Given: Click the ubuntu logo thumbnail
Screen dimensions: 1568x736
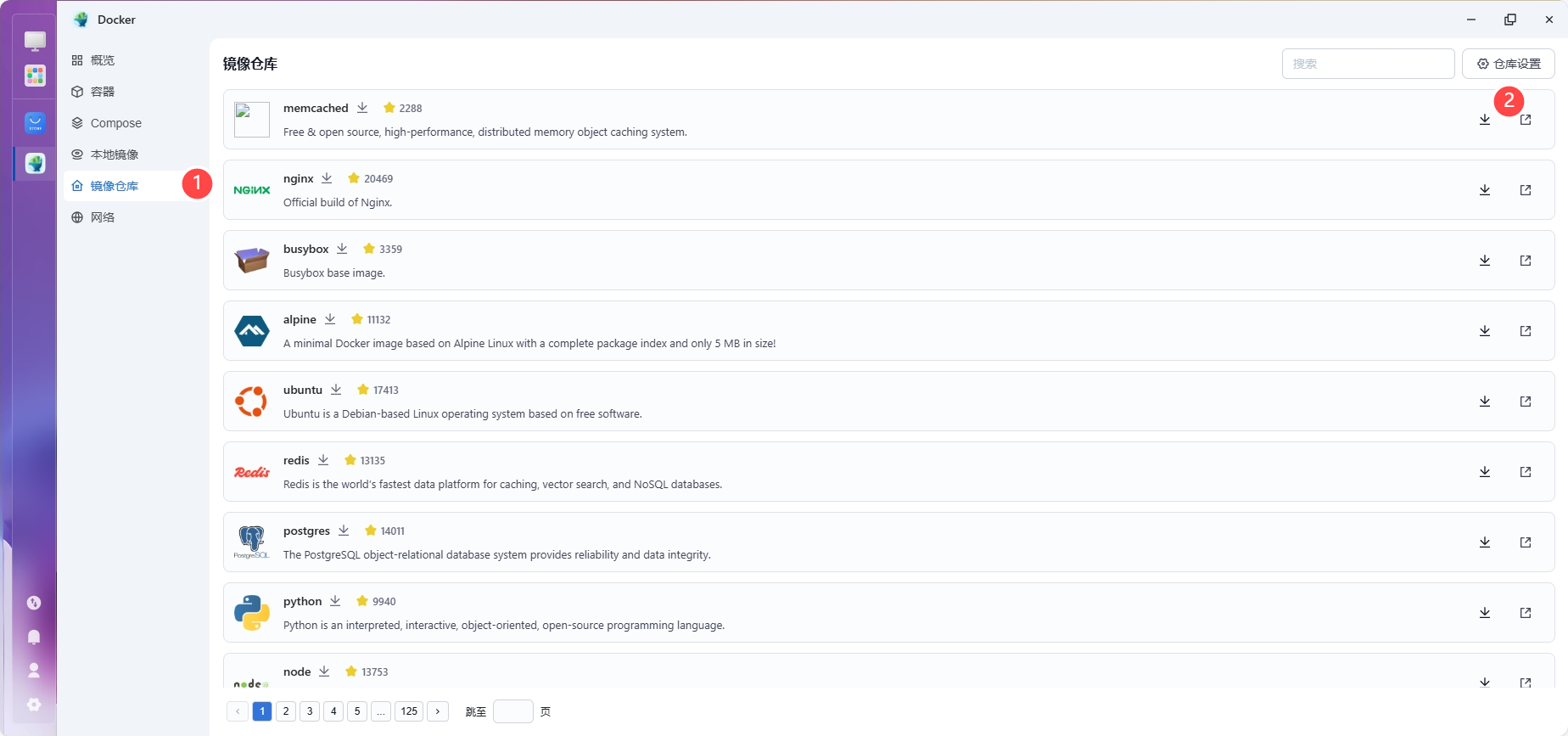Looking at the screenshot, I should coord(251,402).
